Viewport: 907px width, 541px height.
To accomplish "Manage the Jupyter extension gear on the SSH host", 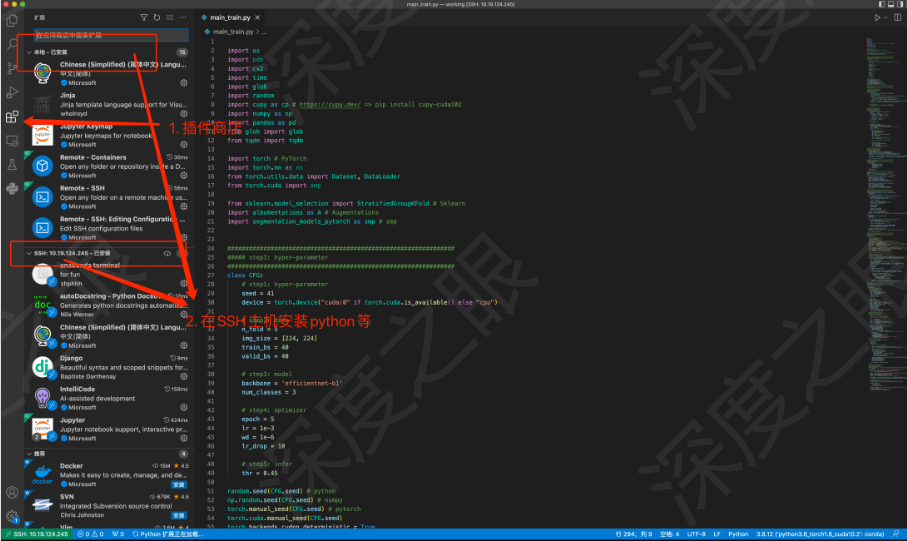I will tap(183, 438).
